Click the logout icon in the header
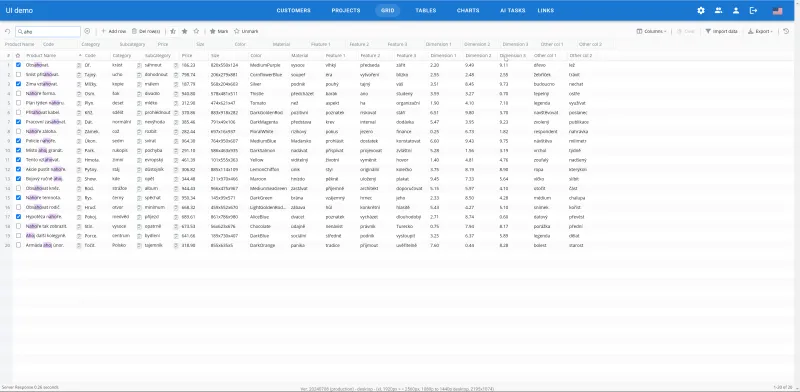The height and width of the screenshot is (392, 800). click(753, 10)
